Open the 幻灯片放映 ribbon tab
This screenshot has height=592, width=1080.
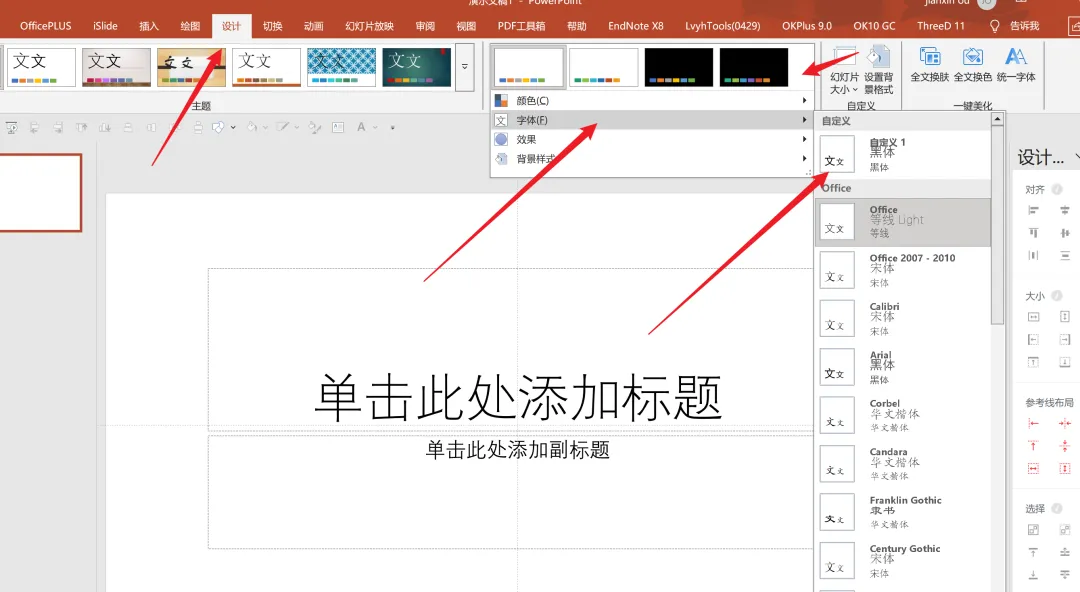[369, 26]
